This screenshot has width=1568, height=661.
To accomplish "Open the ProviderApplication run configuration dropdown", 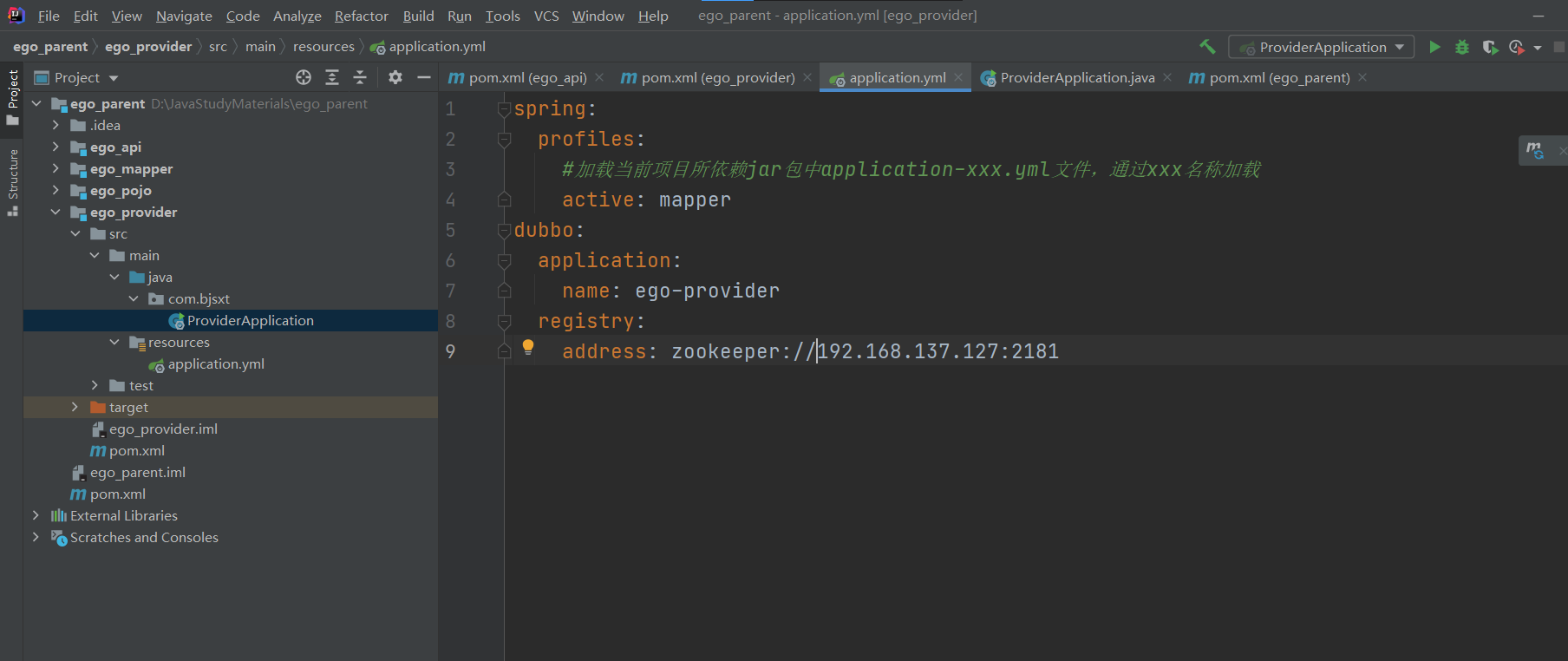I will click(1321, 47).
